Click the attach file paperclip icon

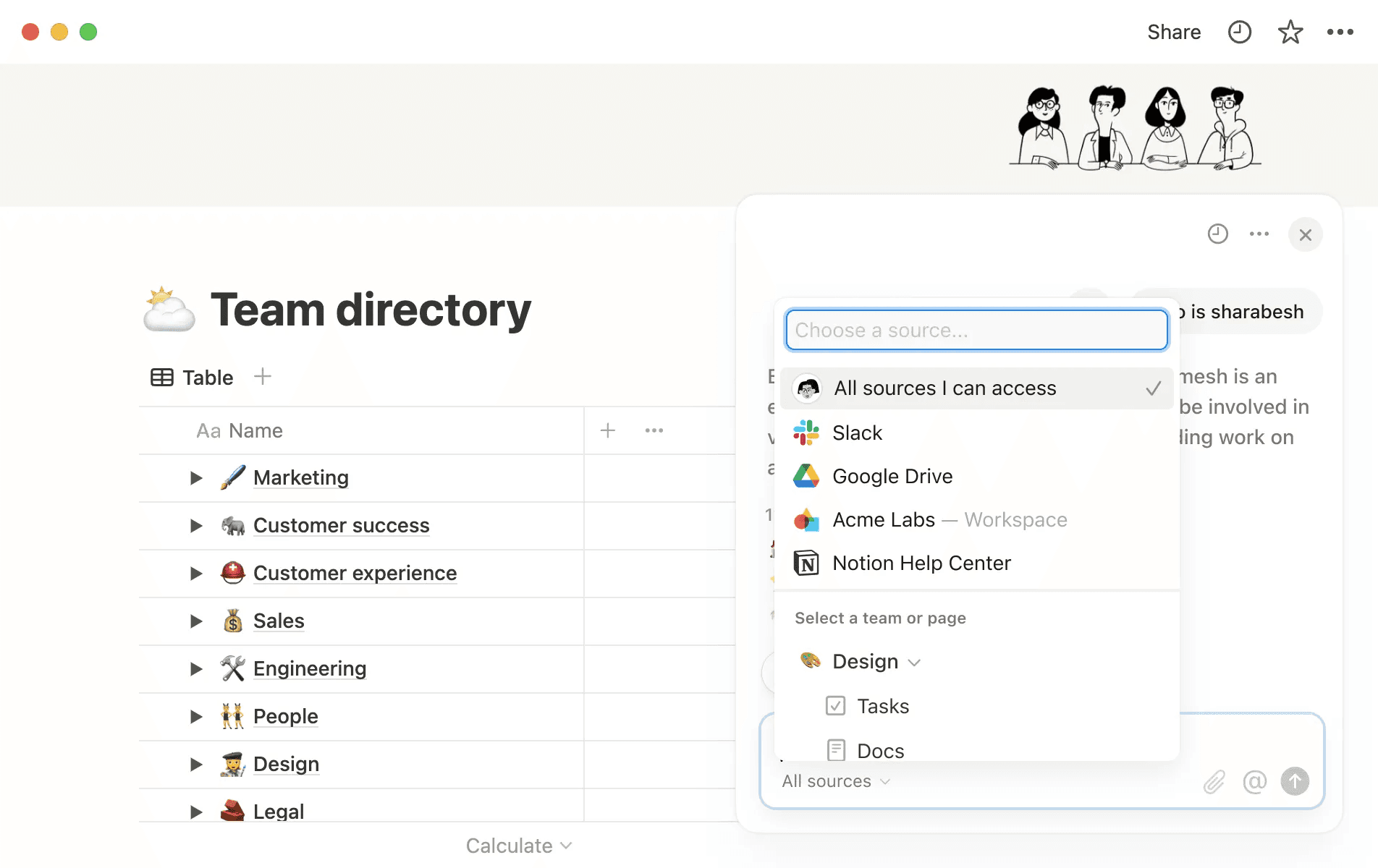1214,781
